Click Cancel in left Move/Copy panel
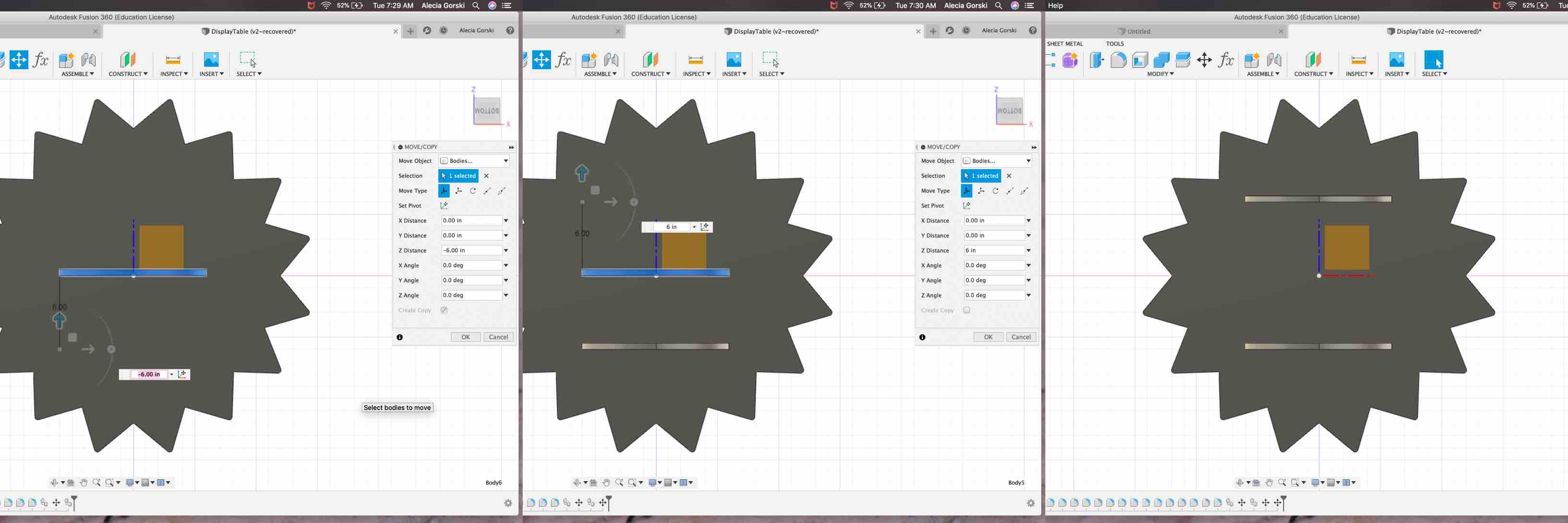Viewport: 1568px width, 523px height. point(499,336)
